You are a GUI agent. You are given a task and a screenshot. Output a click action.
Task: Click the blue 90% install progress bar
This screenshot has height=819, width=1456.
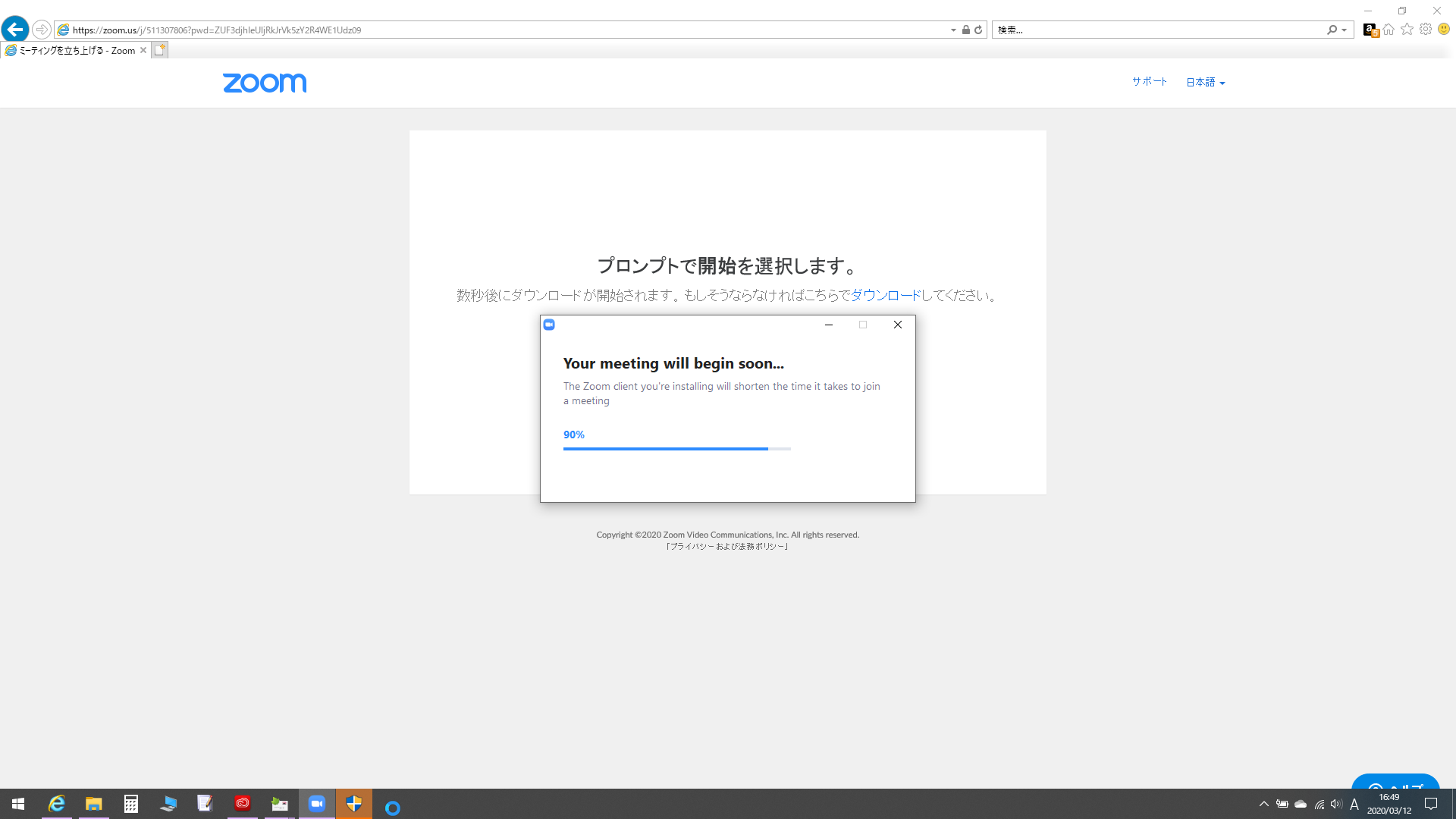[x=676, y=449]
